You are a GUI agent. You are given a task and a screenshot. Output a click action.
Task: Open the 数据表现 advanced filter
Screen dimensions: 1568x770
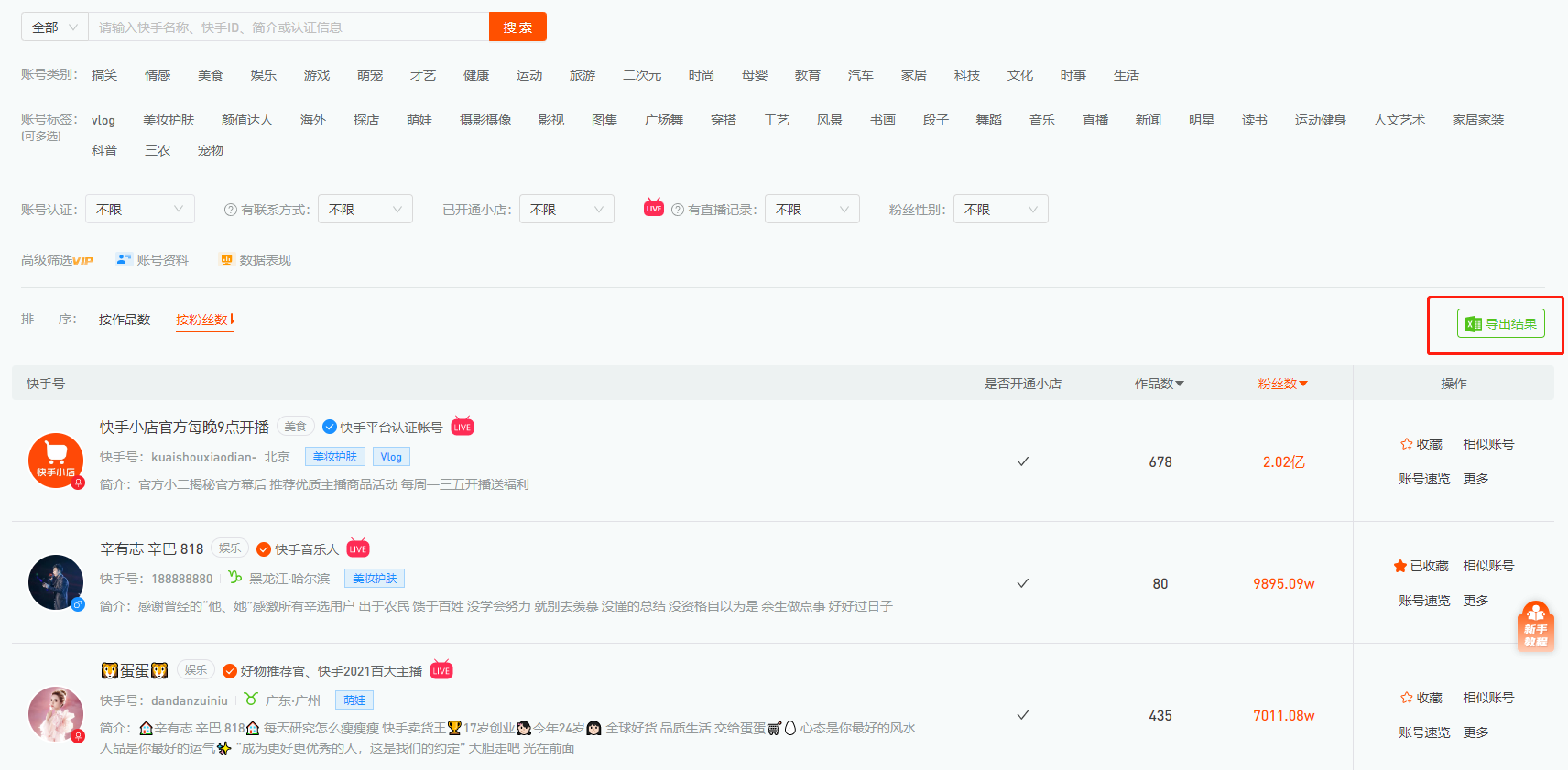click(x=256, y=260)
